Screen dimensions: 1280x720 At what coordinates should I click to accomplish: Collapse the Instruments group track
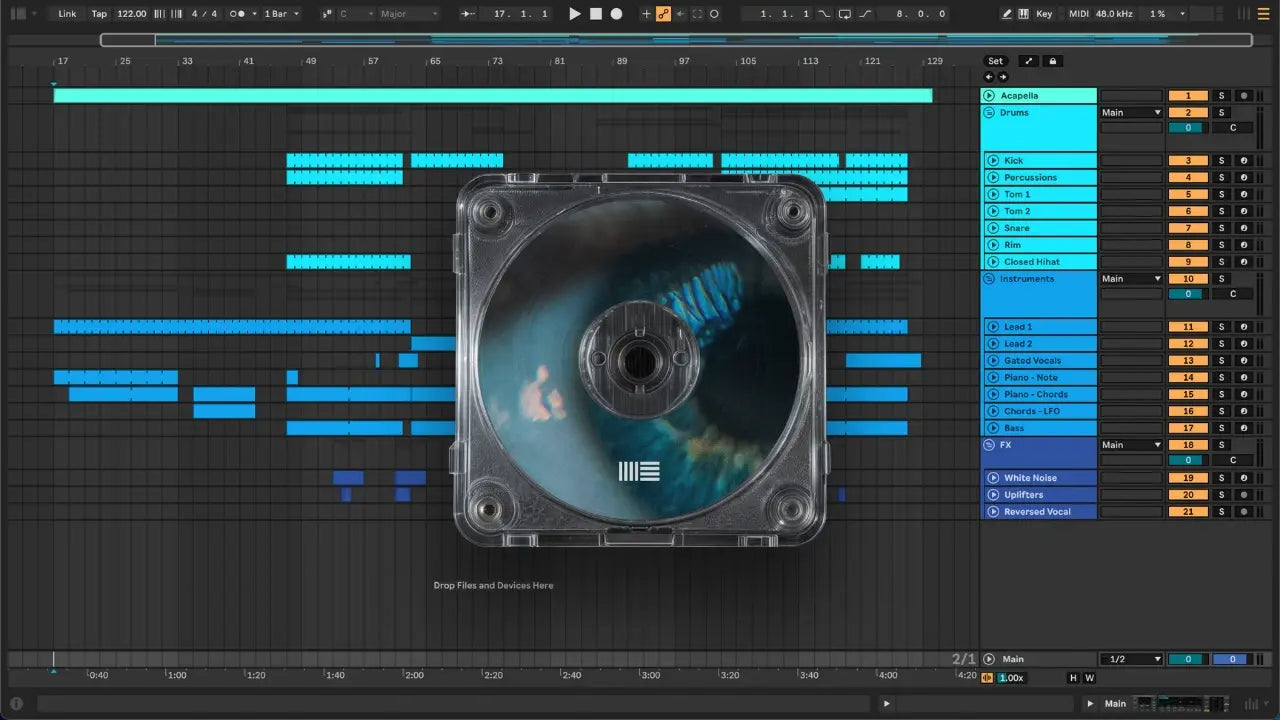point(989,279)
